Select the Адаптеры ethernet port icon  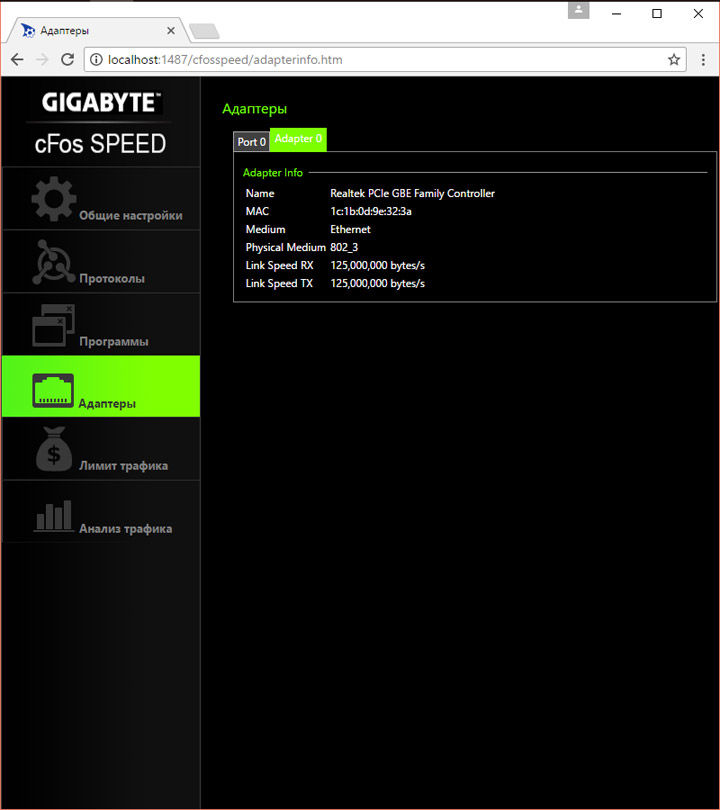[53, 391]
